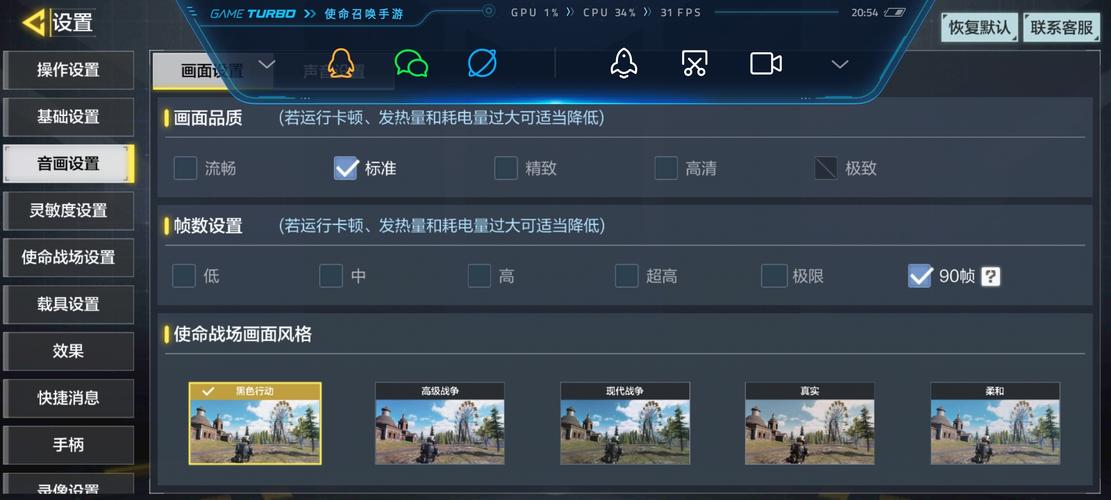
Task: Choose the 高级战争 style thumbnail
Action: (x=440, y=424)
